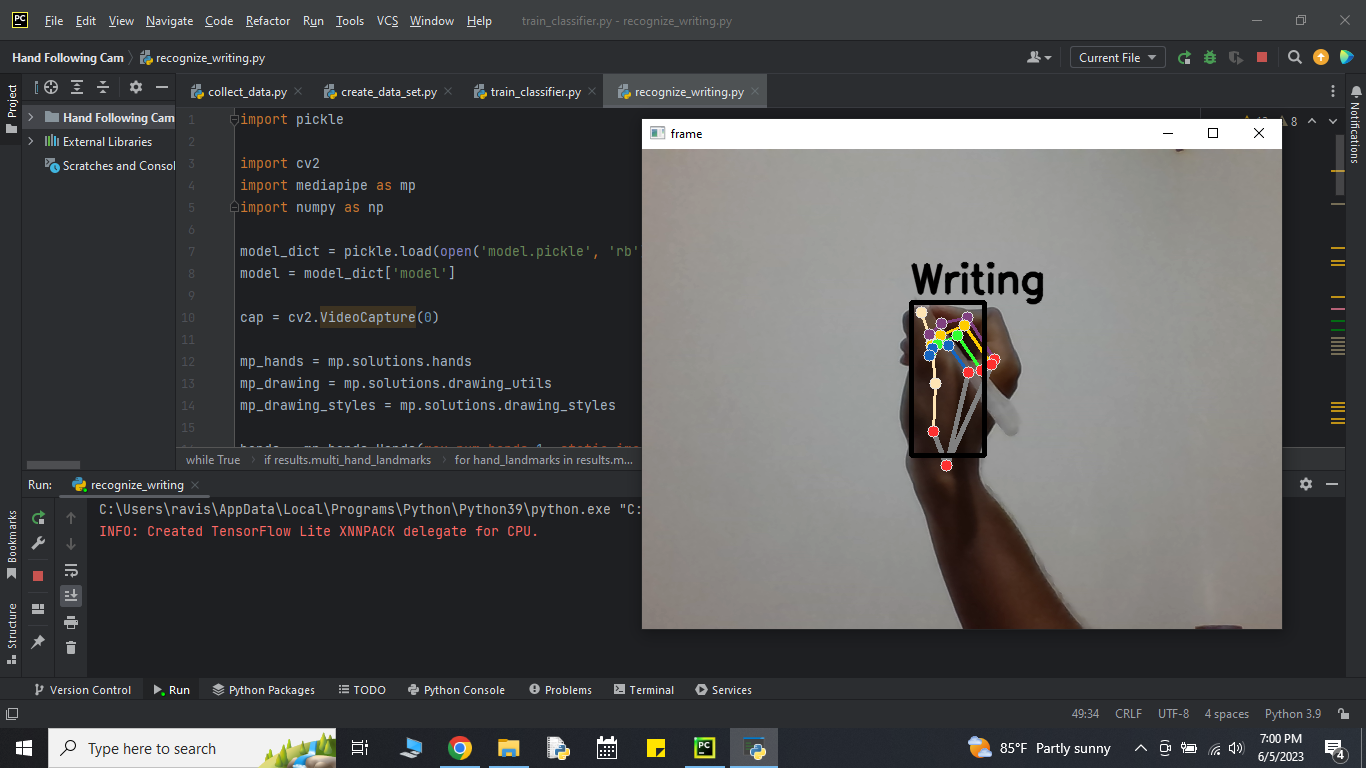Click Collapse All icon in Project panel
Screen dimensions: 1366x768
click(103, 88)
